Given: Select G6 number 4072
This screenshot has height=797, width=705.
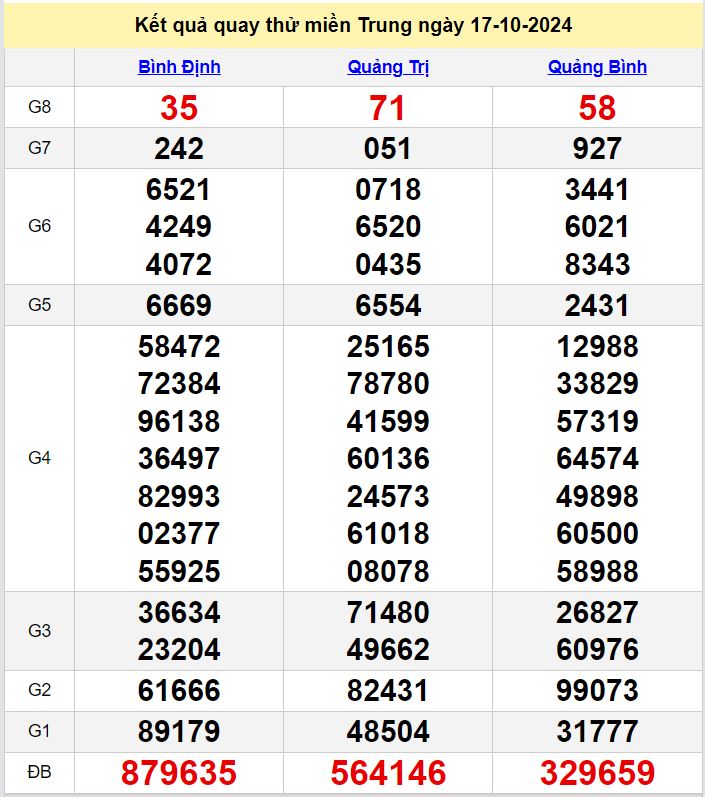Looking at the screenshot, I should tap(178, 264).
